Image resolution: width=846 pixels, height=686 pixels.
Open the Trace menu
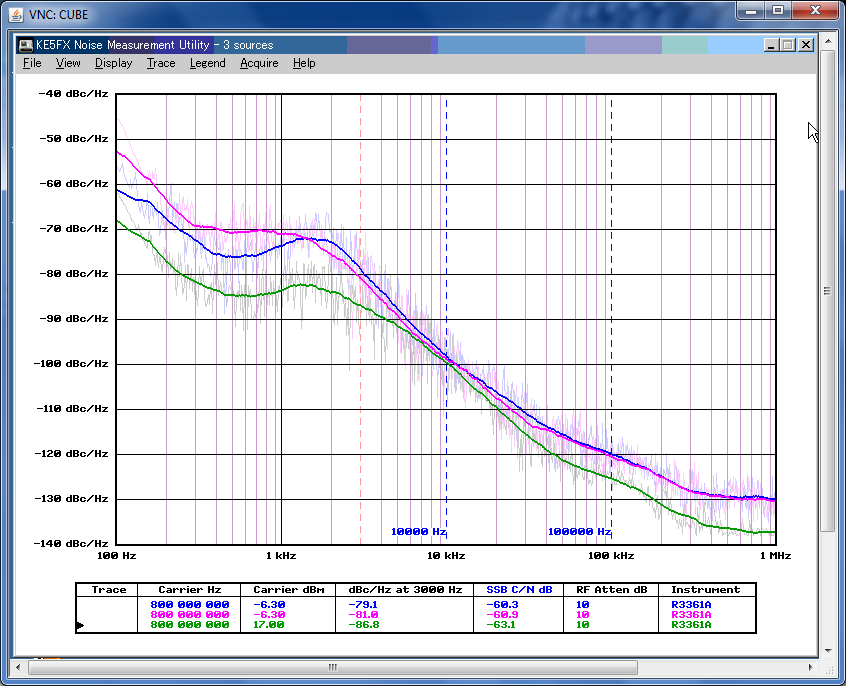(x=160, y=63)
